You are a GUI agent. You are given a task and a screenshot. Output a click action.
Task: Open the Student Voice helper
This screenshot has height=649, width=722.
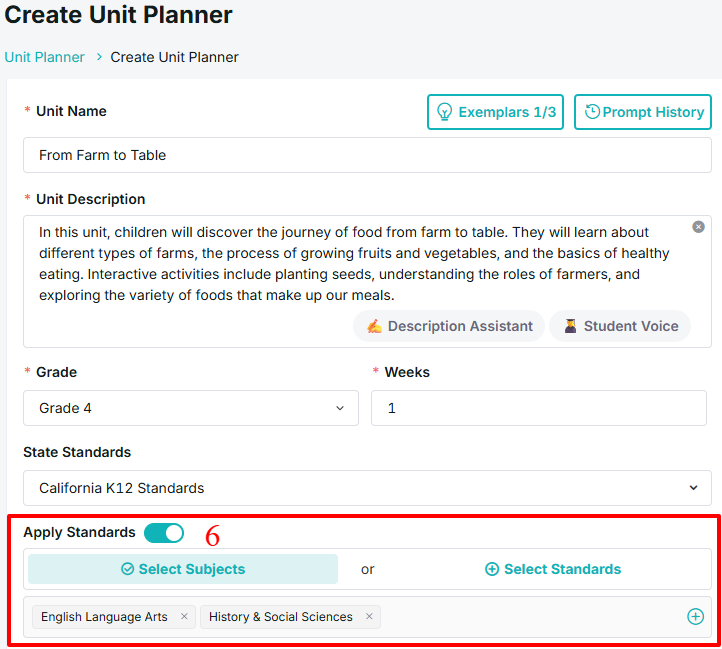pos(620,326)
